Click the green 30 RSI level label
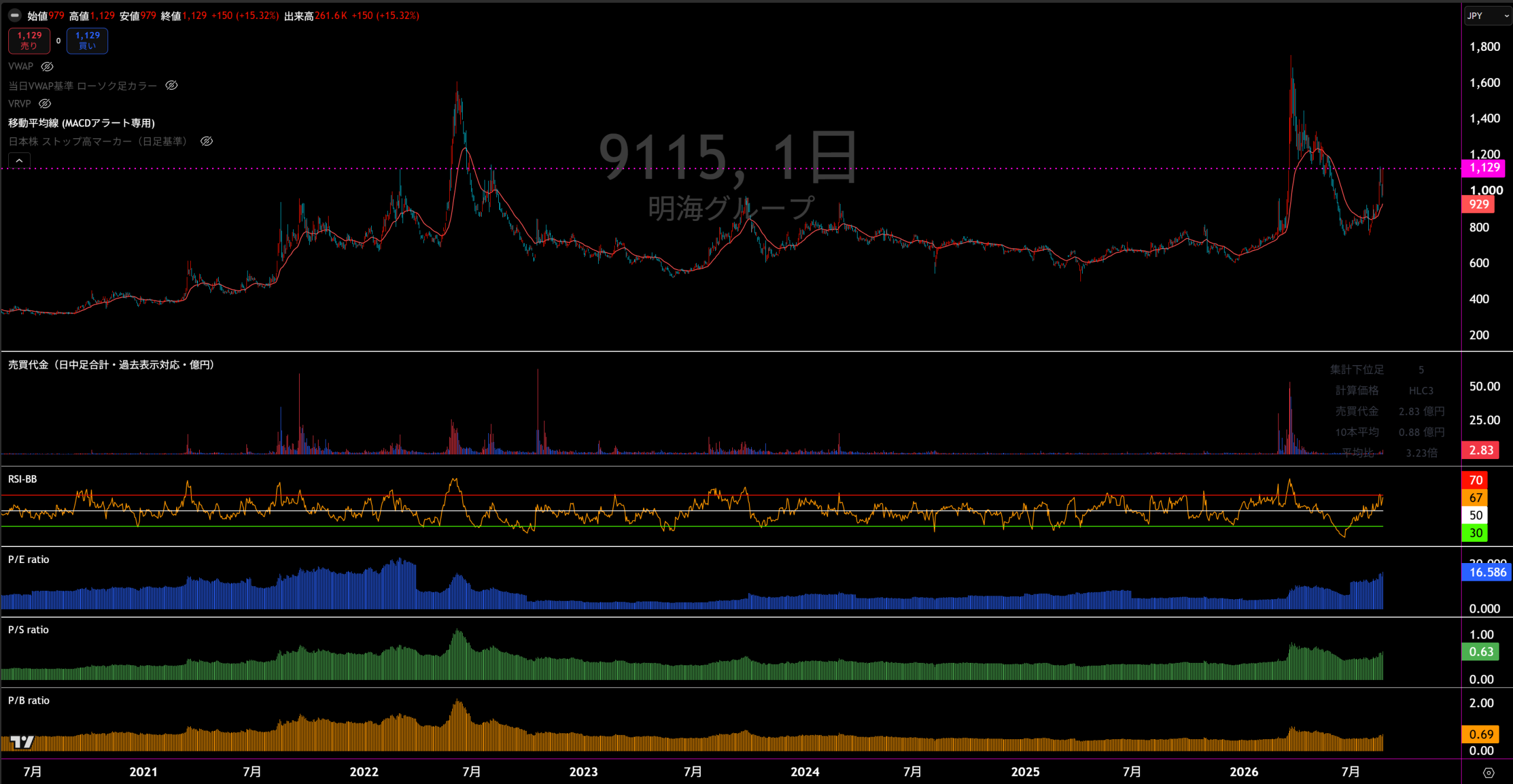The width and height of the screenshot is (1513, 784). click(1476, 533)
